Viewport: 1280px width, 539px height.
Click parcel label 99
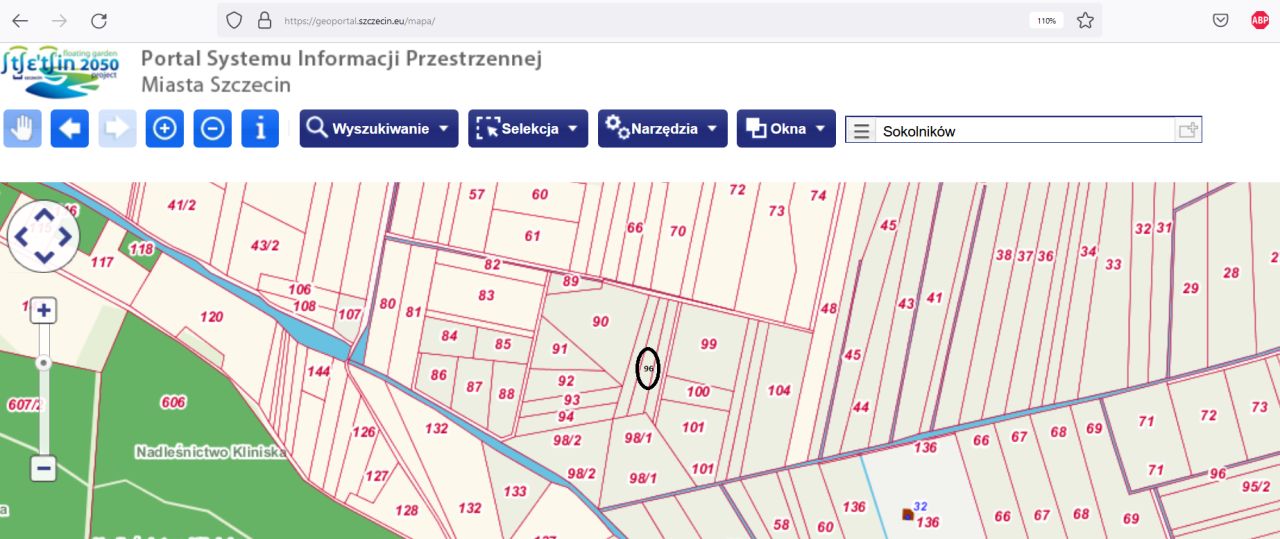(708, 343)
